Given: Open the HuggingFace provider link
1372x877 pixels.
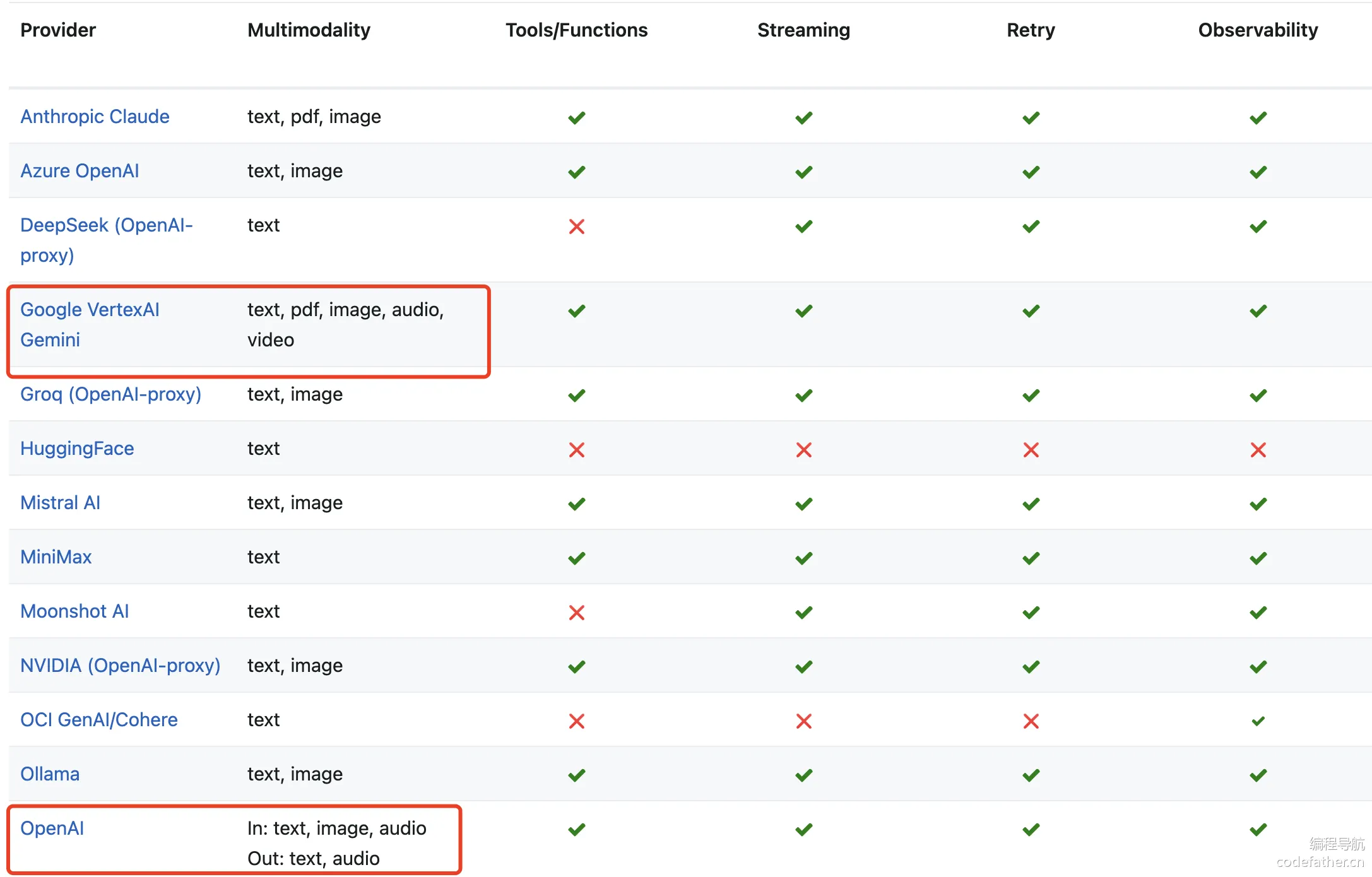Looking at the screenshot, I should 77,449.
